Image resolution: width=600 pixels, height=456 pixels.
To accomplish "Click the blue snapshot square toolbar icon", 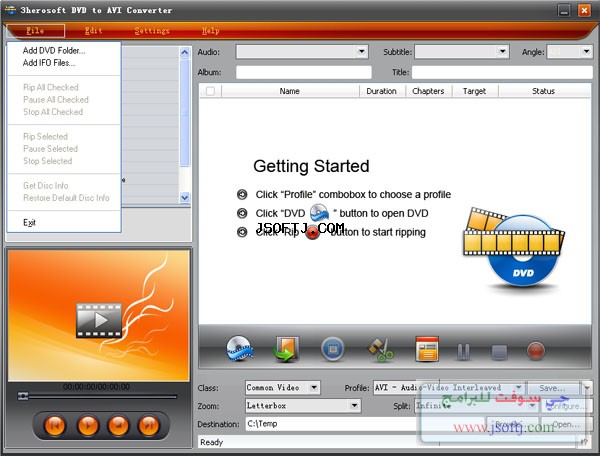I will tap(332, 349).
